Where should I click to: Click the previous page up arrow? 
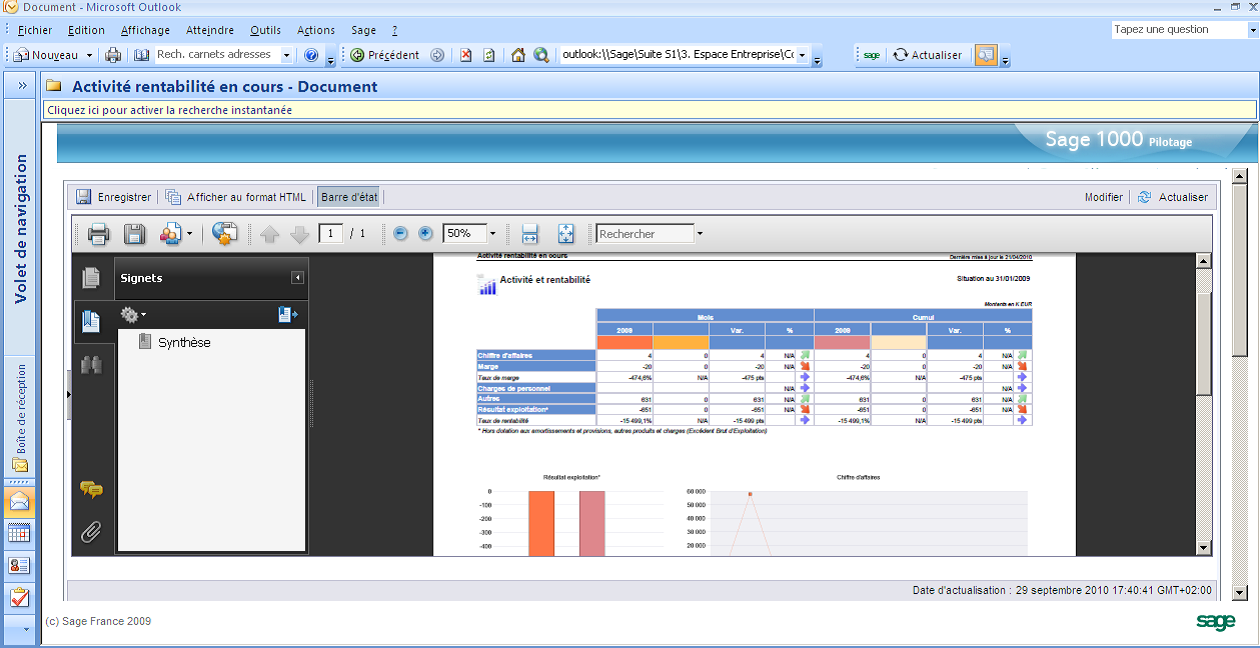click(x=269, y=234)
